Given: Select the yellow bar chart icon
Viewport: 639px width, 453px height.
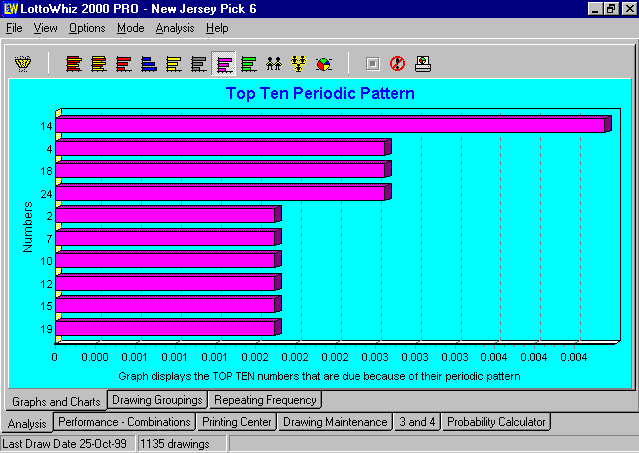Looking at the screenshot, I should [x=174, y=64].
